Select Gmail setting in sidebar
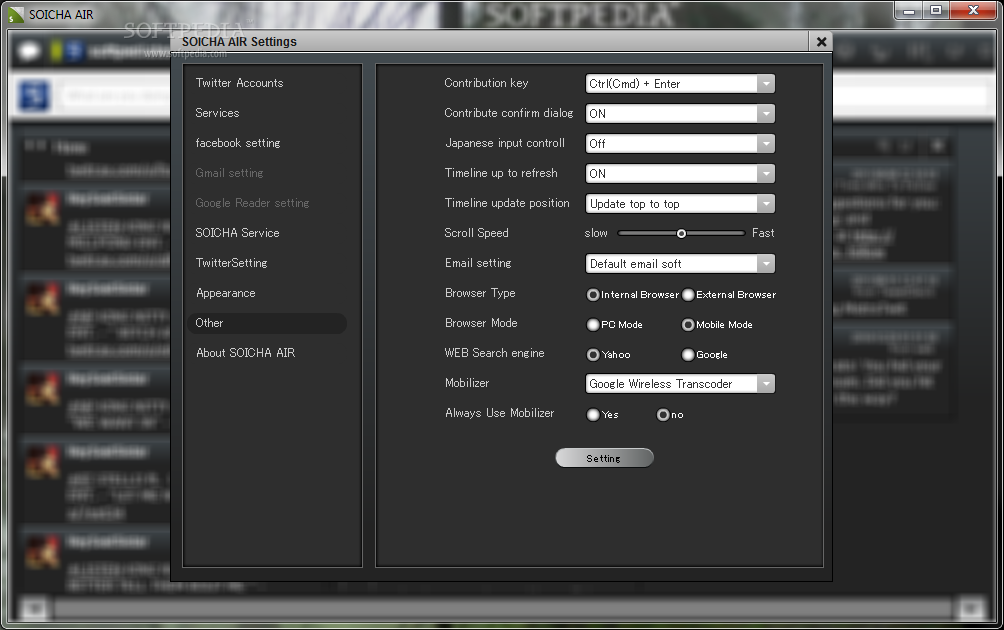 click(x=229, y=173)
